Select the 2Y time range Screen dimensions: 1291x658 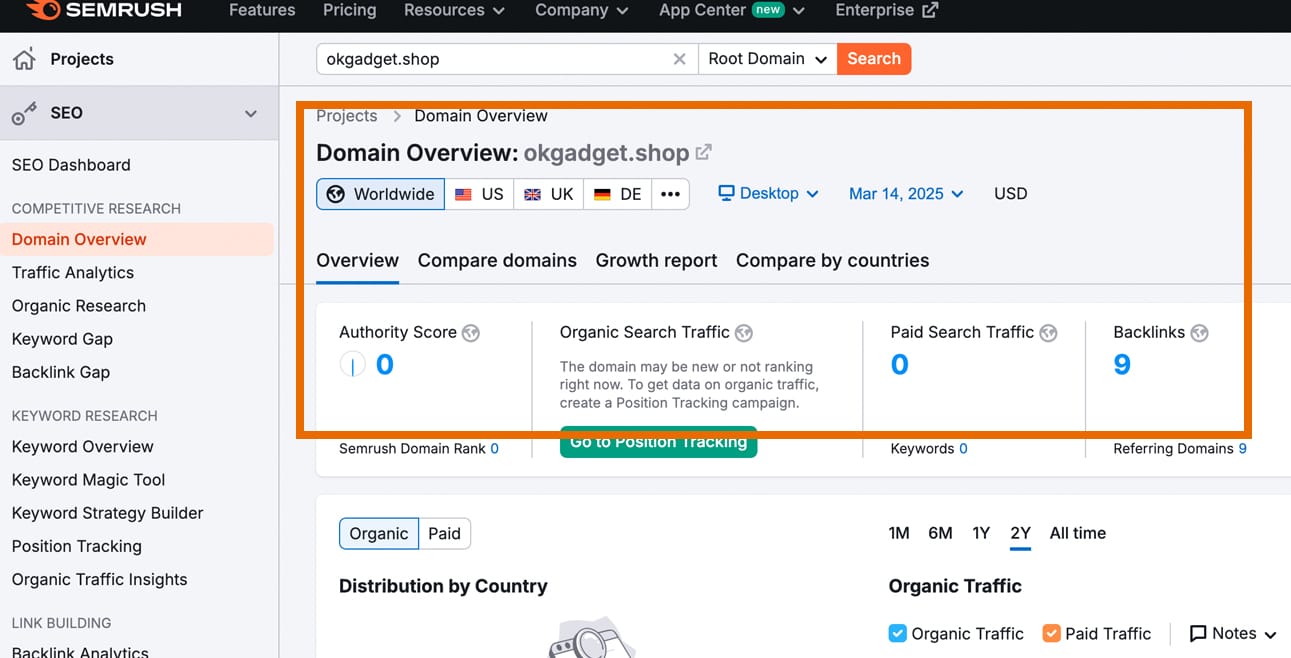click(1020, 533)
